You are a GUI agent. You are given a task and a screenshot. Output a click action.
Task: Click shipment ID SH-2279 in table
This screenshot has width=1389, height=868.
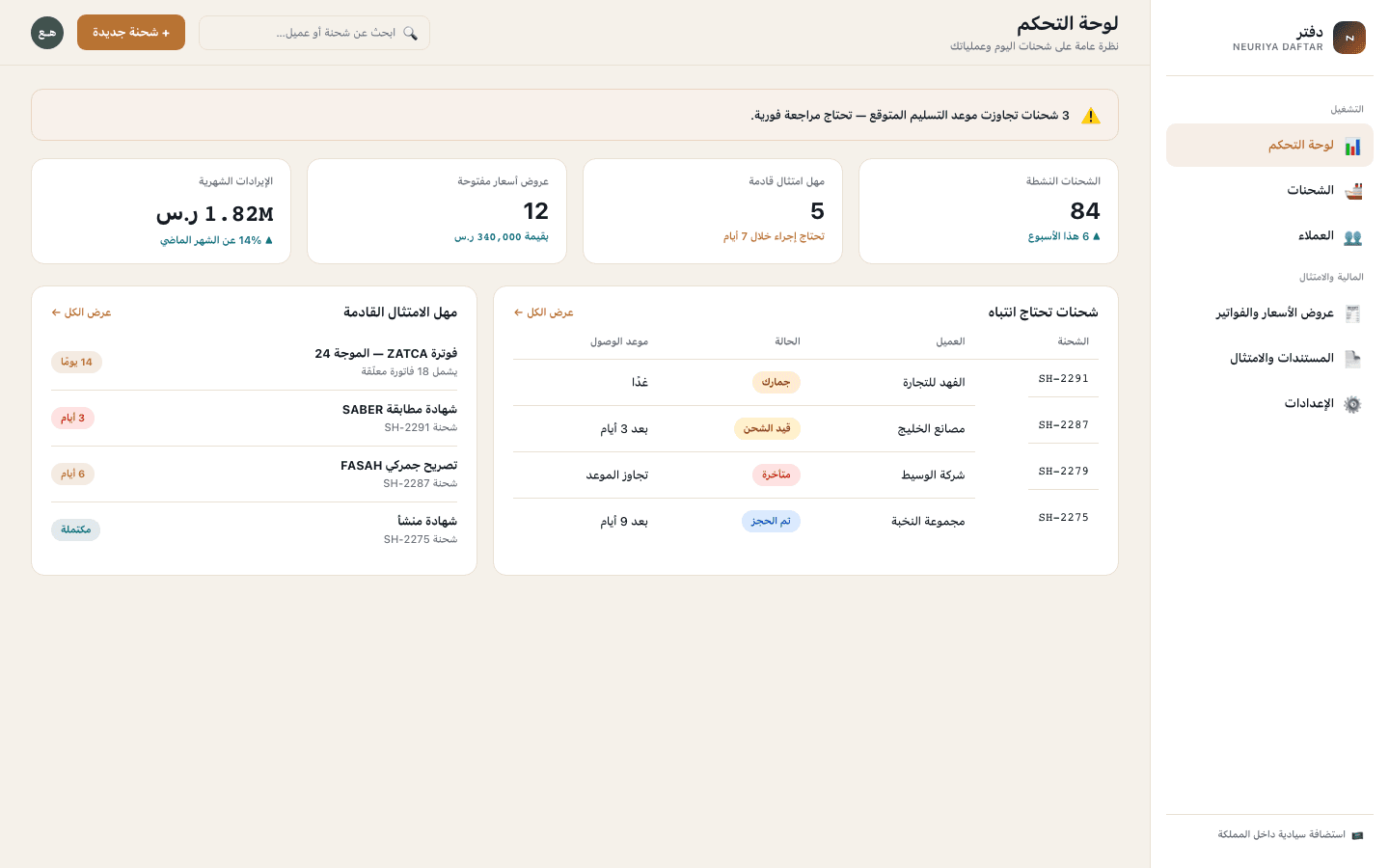click(1063, 472)
